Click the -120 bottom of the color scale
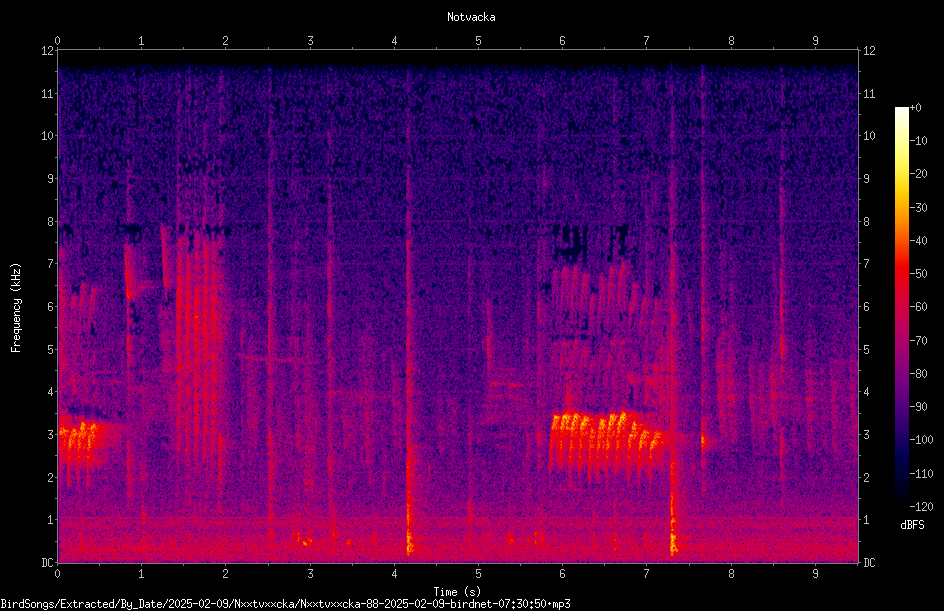This screenshot has width=944, height=611. (x=921, y=506)
